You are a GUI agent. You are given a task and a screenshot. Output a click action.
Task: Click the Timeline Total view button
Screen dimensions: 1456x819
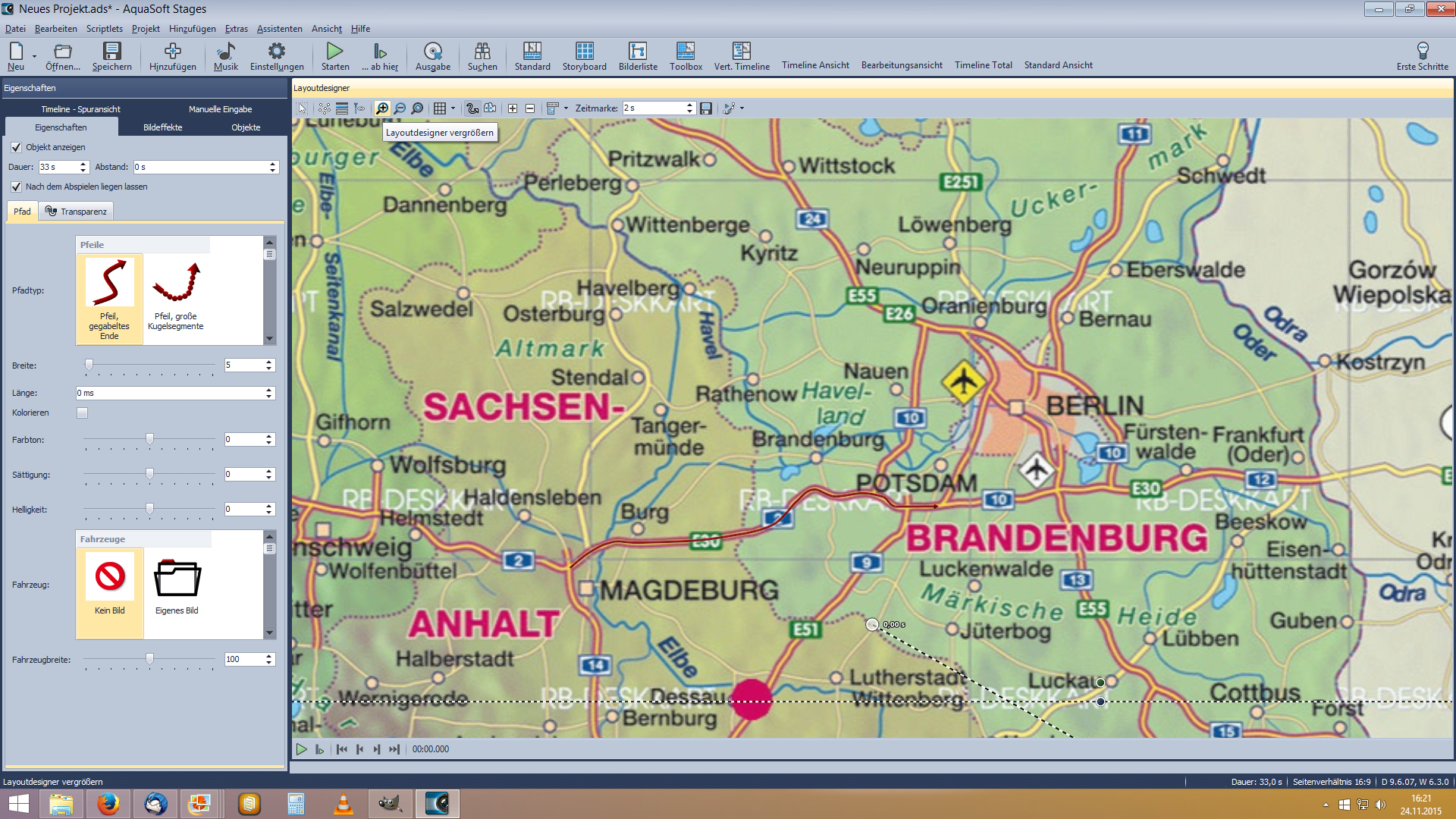pyautogui.click(x=983, y=65)
